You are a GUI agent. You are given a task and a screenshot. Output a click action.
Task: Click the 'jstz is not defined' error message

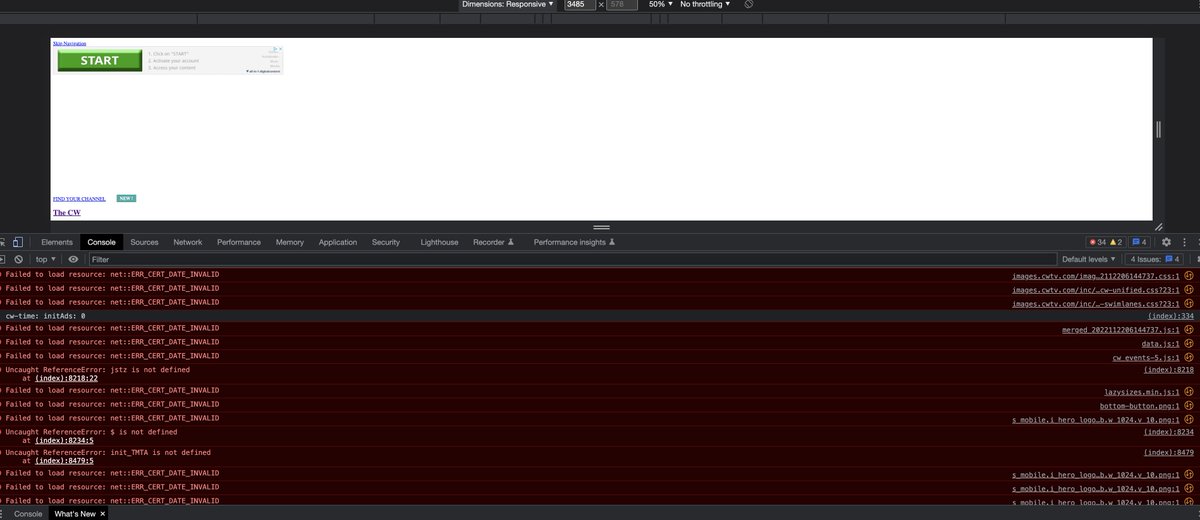(x=98, y=369)
